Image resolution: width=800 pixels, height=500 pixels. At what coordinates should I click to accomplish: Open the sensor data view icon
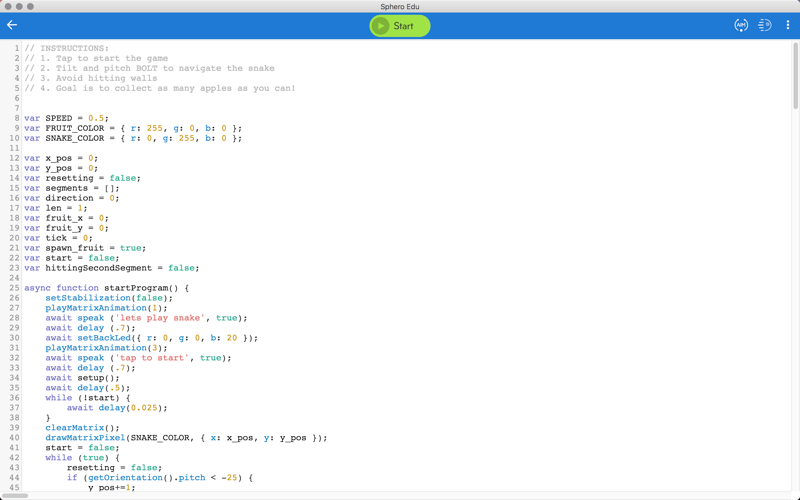coord(764,25)
